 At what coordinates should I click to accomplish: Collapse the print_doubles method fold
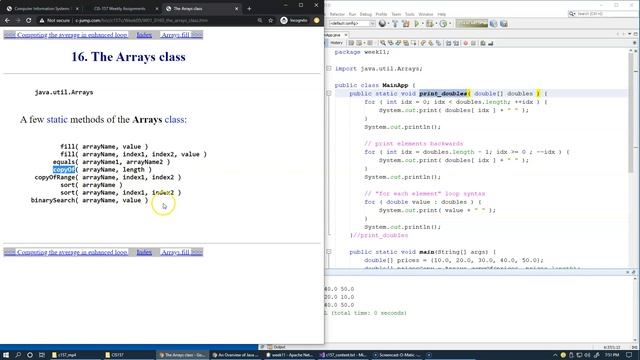[x=329, y=93]
